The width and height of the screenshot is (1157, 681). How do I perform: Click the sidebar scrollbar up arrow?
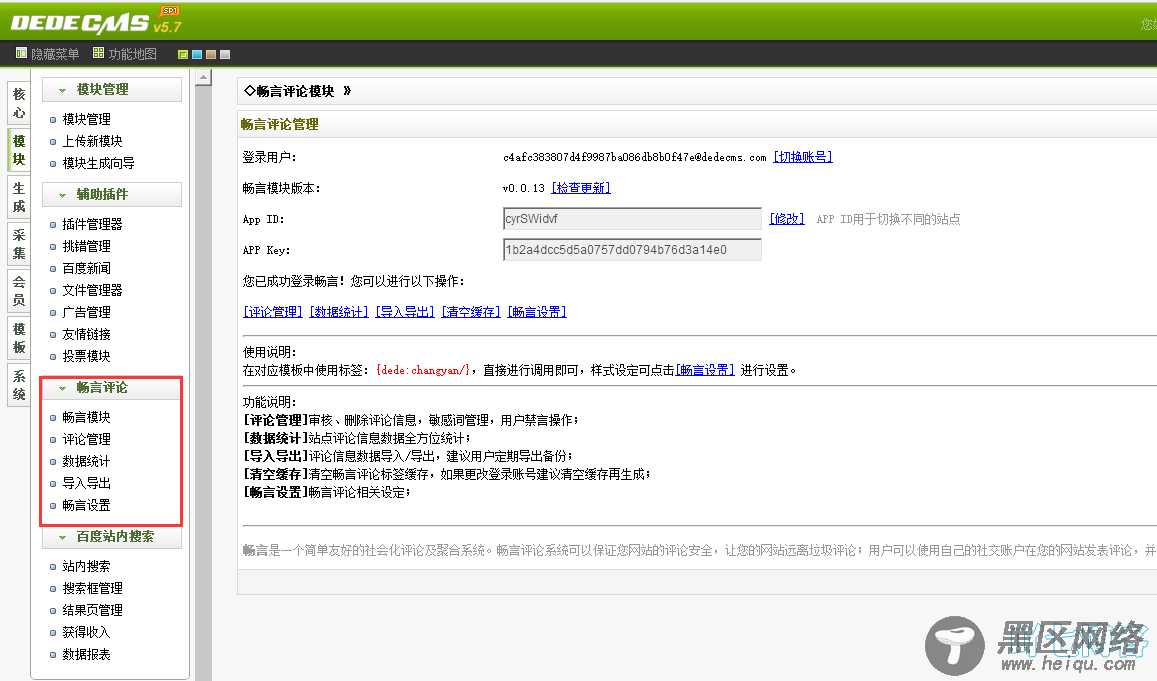(203, 77)
